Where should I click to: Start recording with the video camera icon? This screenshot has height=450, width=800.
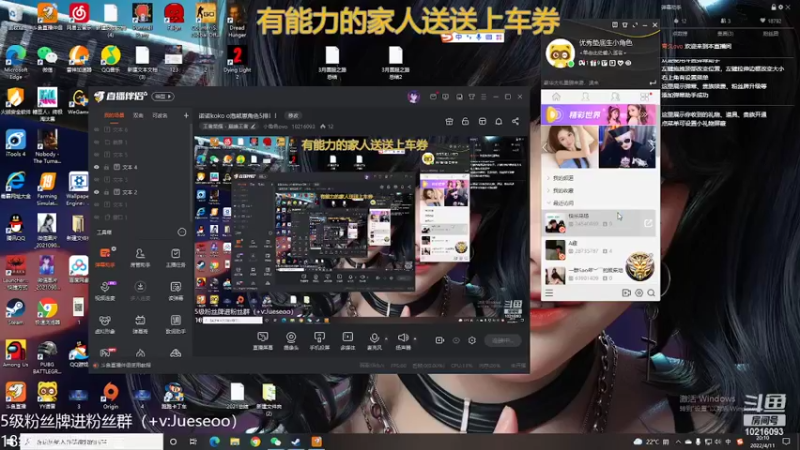[439, 340]
